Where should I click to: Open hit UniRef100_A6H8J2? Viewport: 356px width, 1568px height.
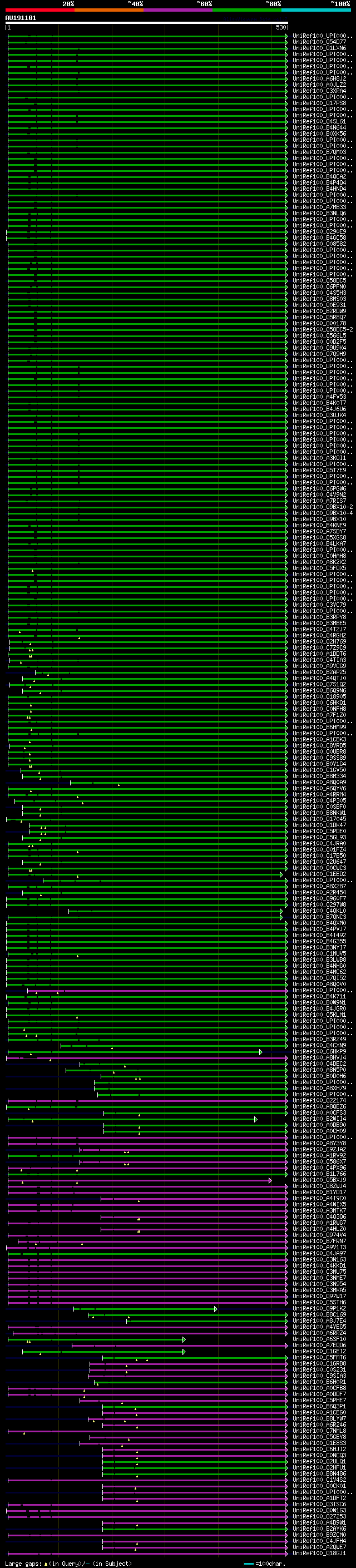tap(319, 79)
